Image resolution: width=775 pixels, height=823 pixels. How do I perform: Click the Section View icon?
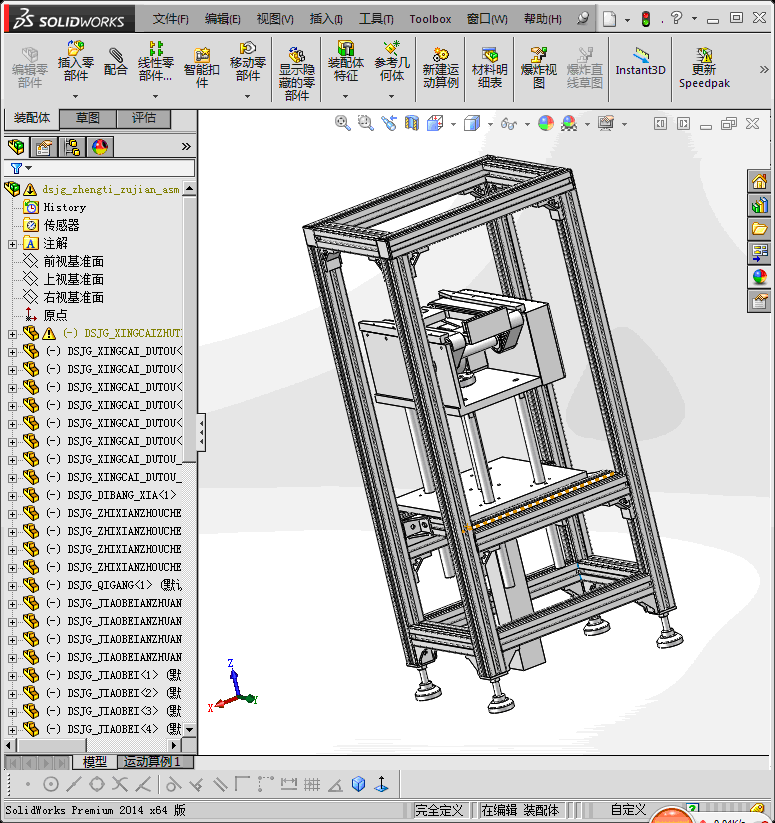pos(412,123)
